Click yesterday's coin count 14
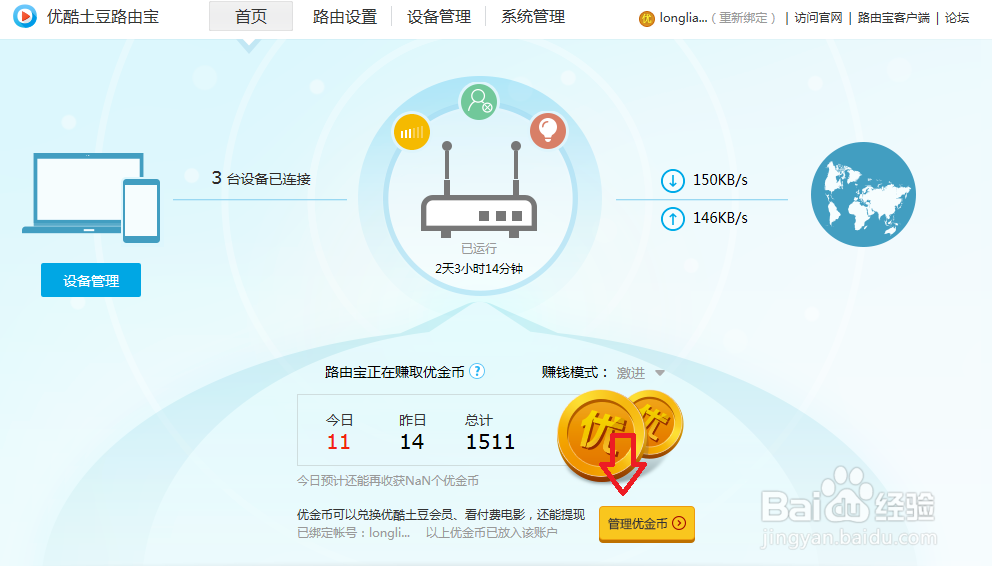This screenshot has width=992, height=572. coord(412,442)
